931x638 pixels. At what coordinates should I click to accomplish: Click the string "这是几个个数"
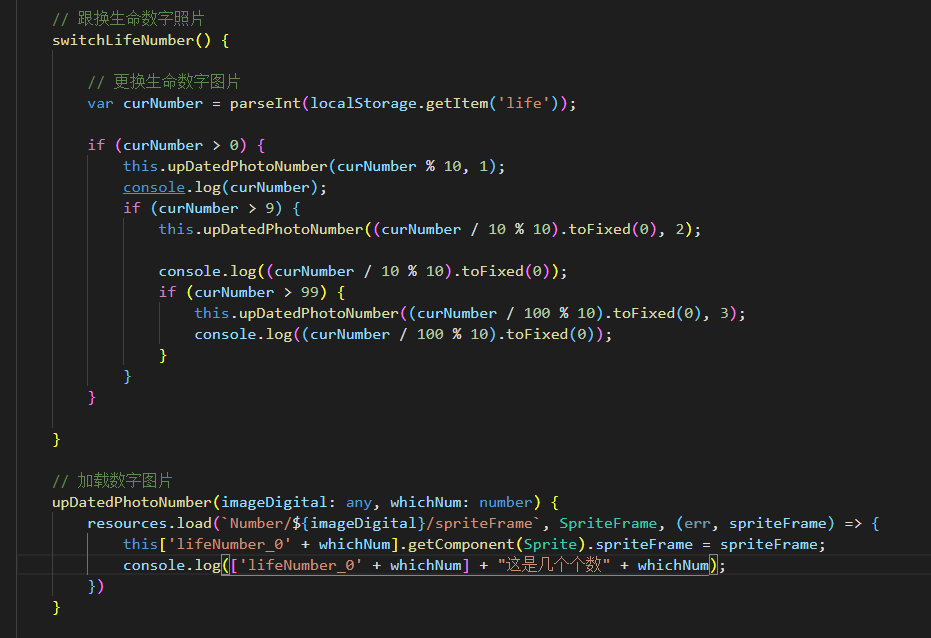coord(553,565)
